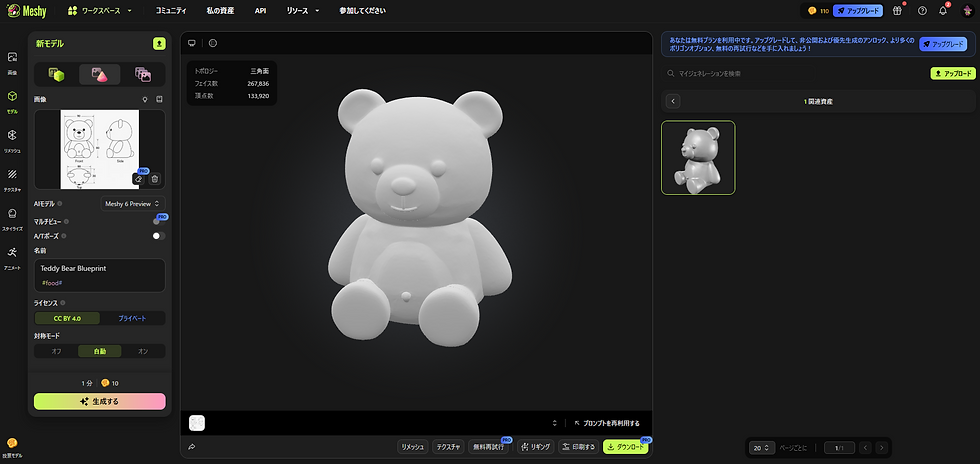Click the circular sphere icon above the viewport

coord(212,43)
